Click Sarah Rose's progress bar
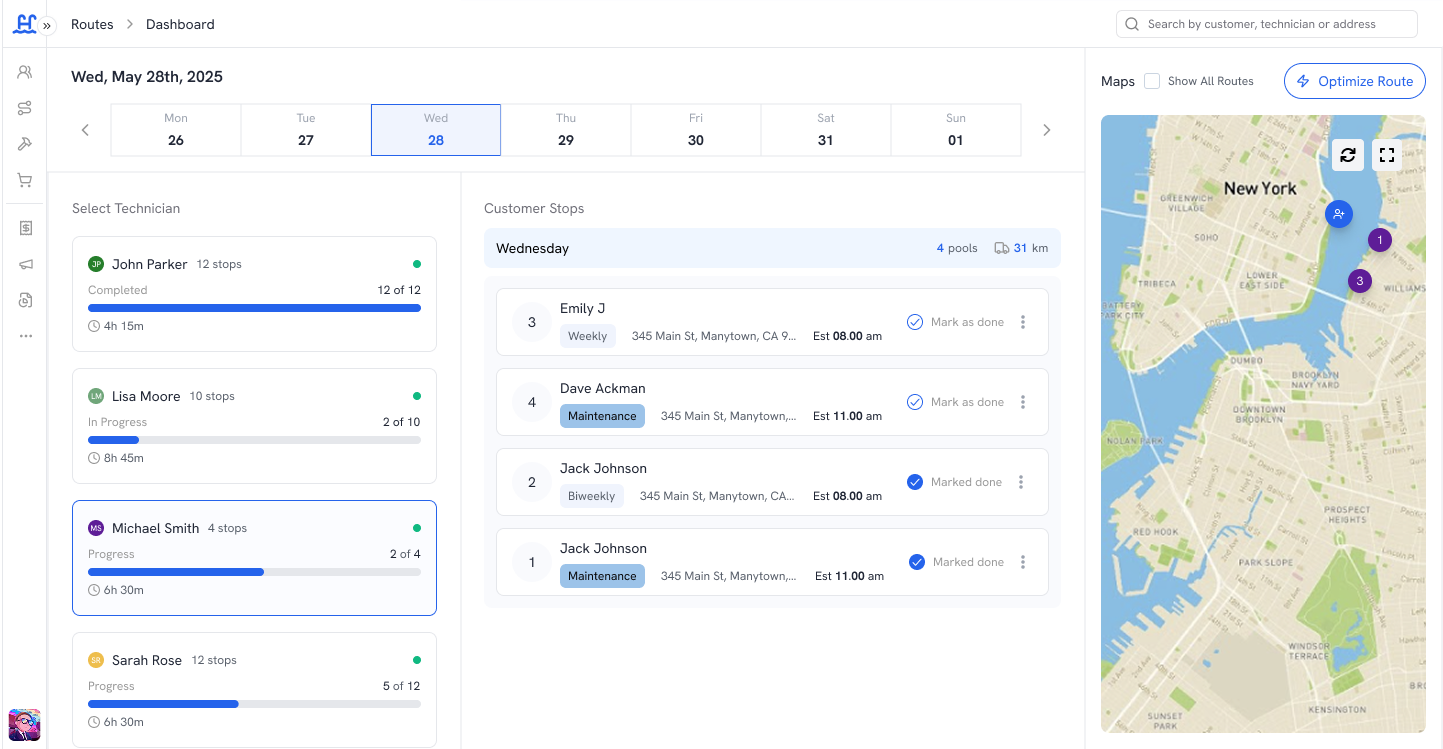This screenshot has width=1443, height=749. (254, 704)
